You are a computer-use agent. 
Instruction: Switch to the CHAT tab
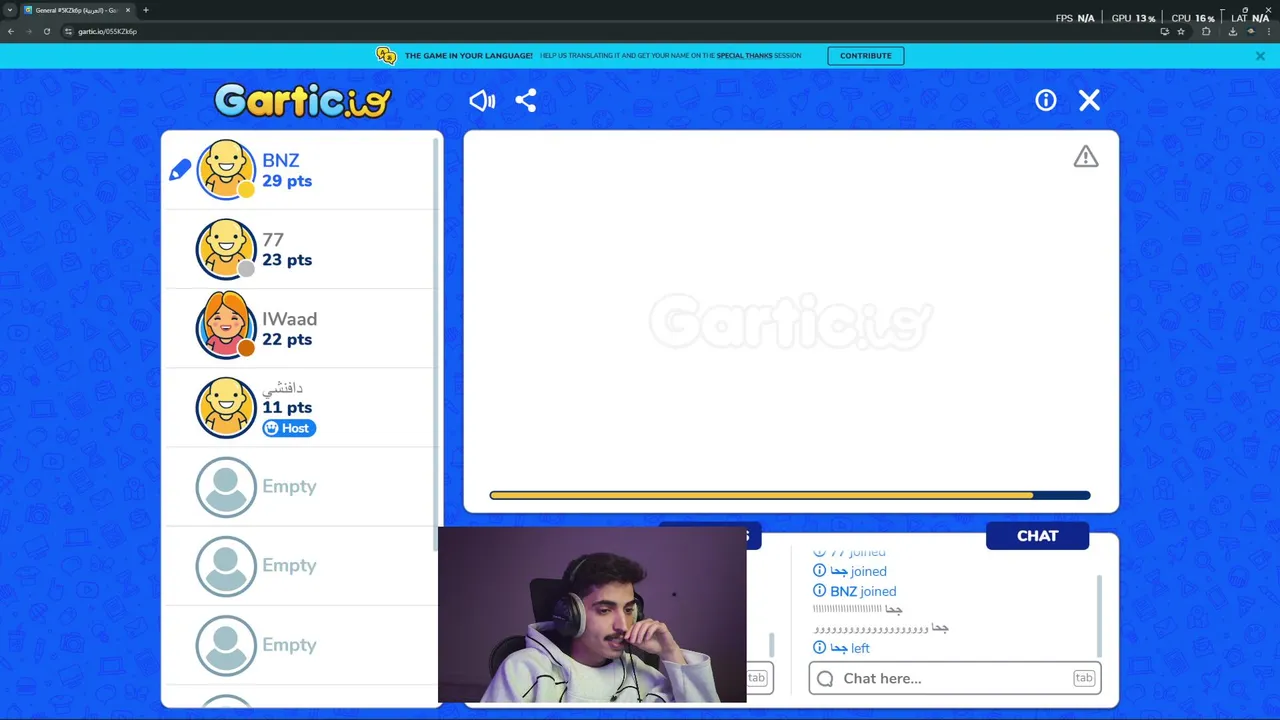pyautogui.click(x=1037, y=536)
